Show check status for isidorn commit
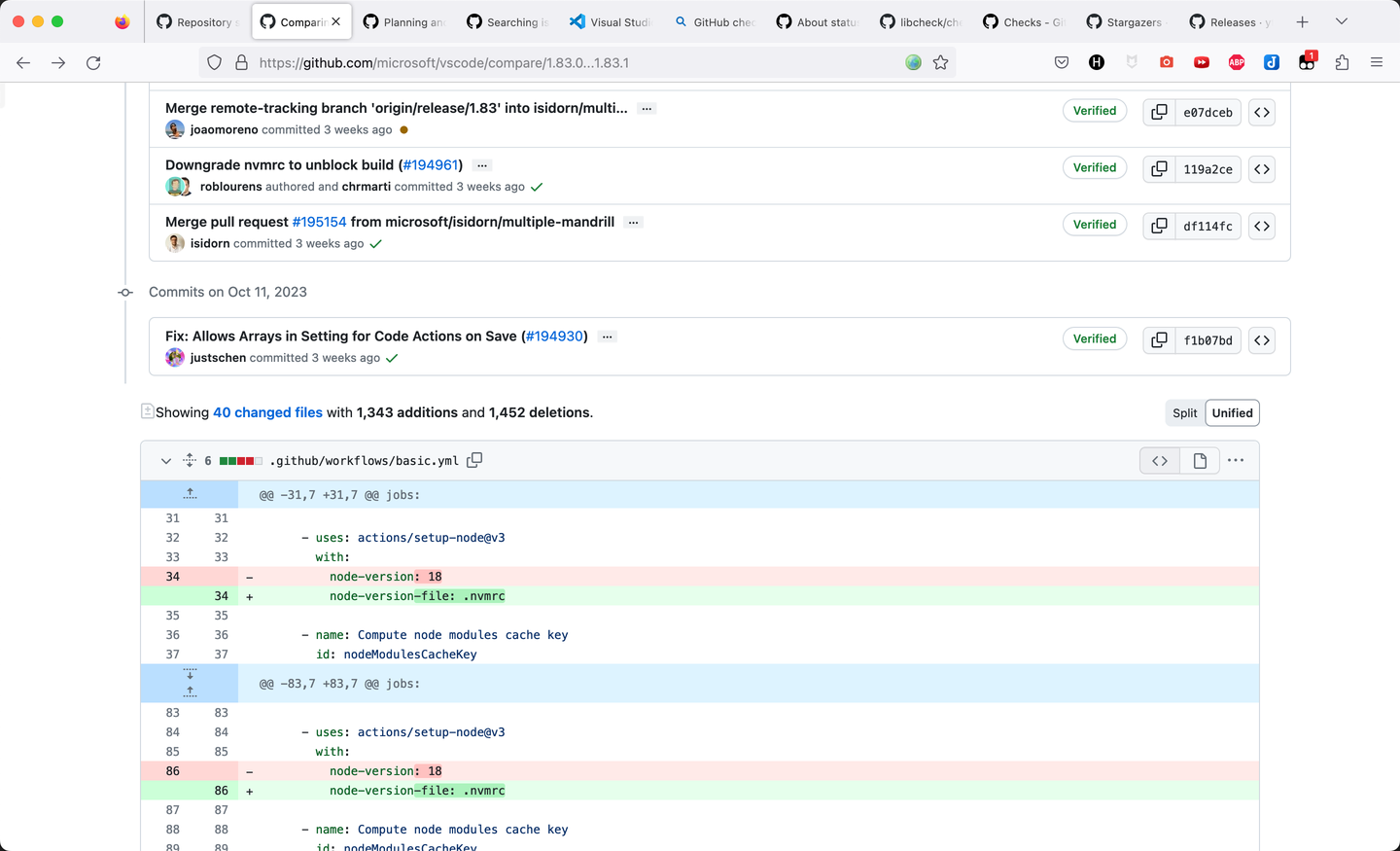This screenshot has height=851, width=1400. tap(376, 244)
